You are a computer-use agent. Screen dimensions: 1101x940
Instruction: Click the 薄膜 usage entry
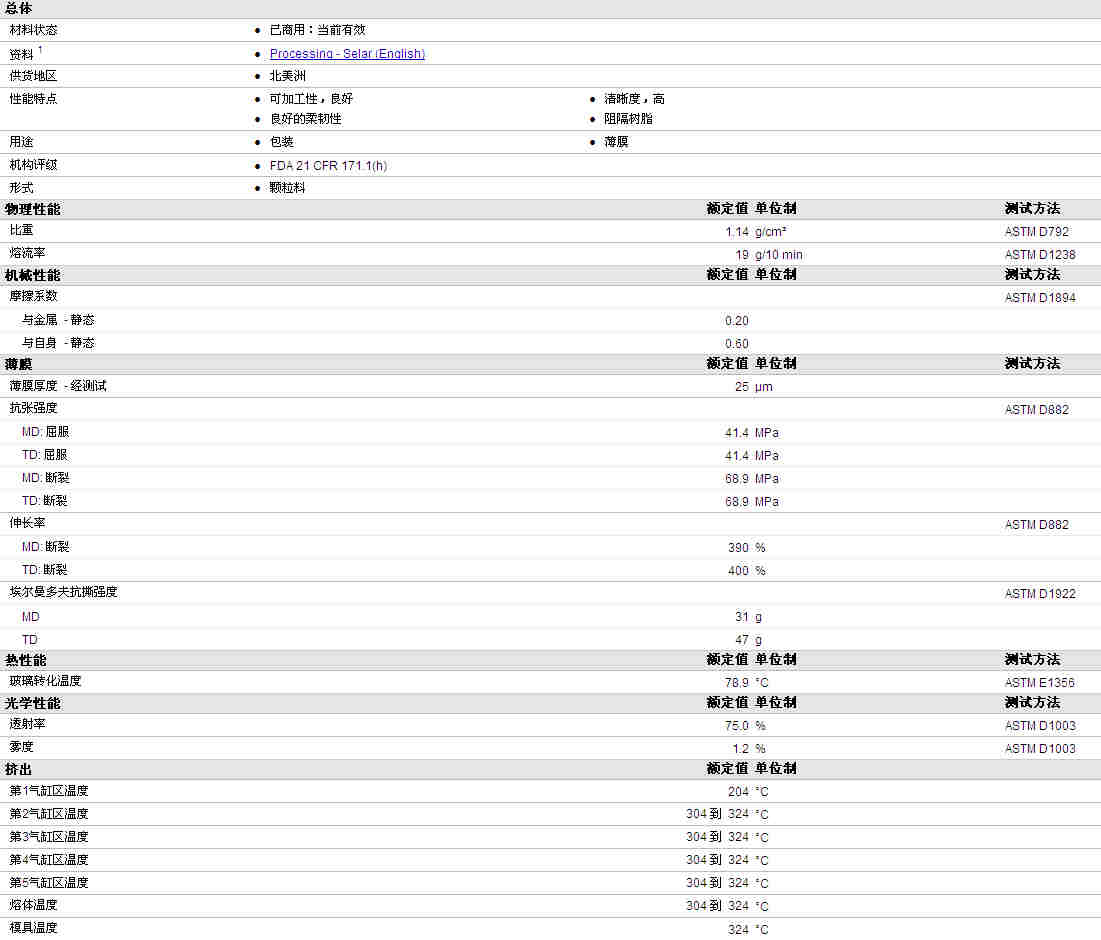pyautogui.click(x=616, y=142)
